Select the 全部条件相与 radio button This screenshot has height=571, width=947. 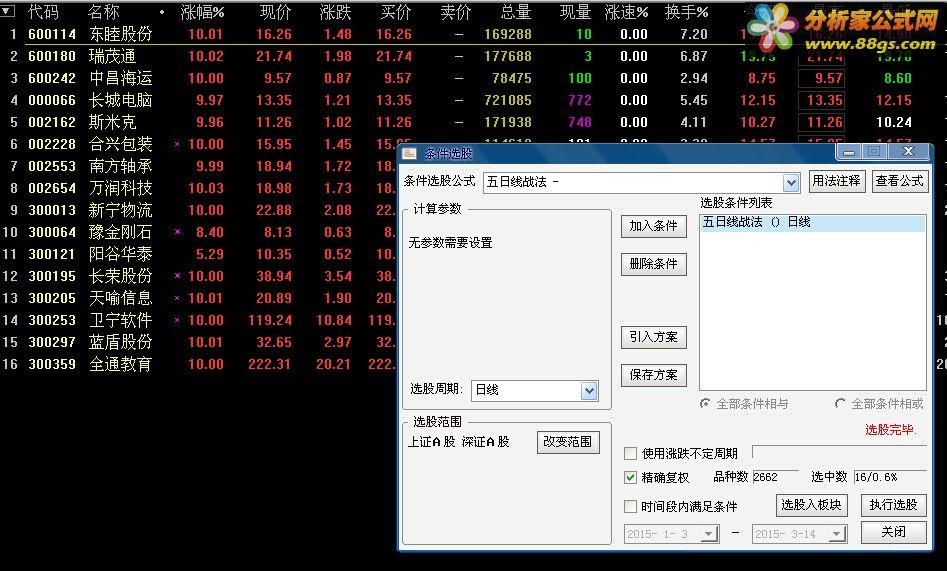[705, 403]
